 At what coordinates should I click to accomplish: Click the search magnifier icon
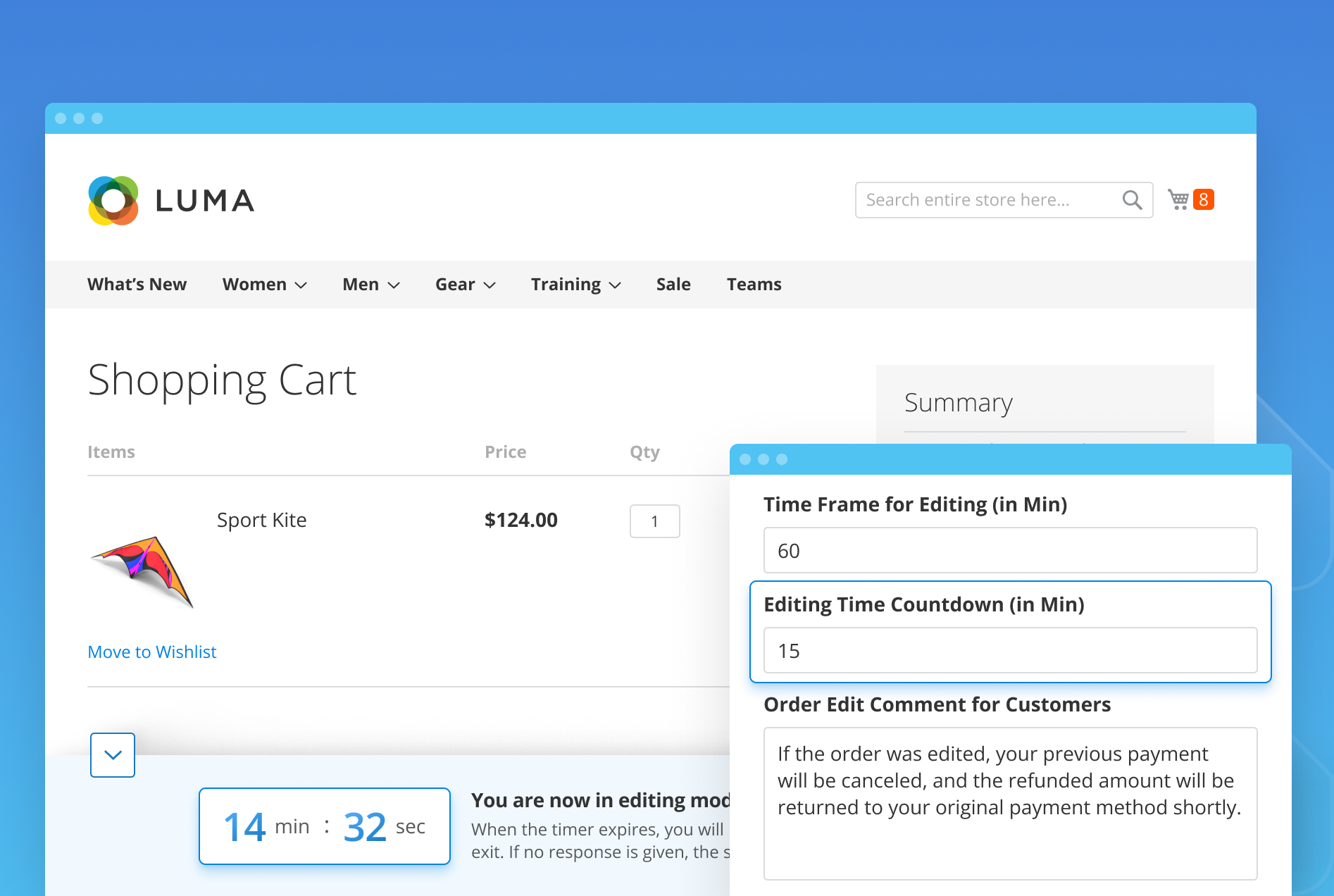point(1132,199)
